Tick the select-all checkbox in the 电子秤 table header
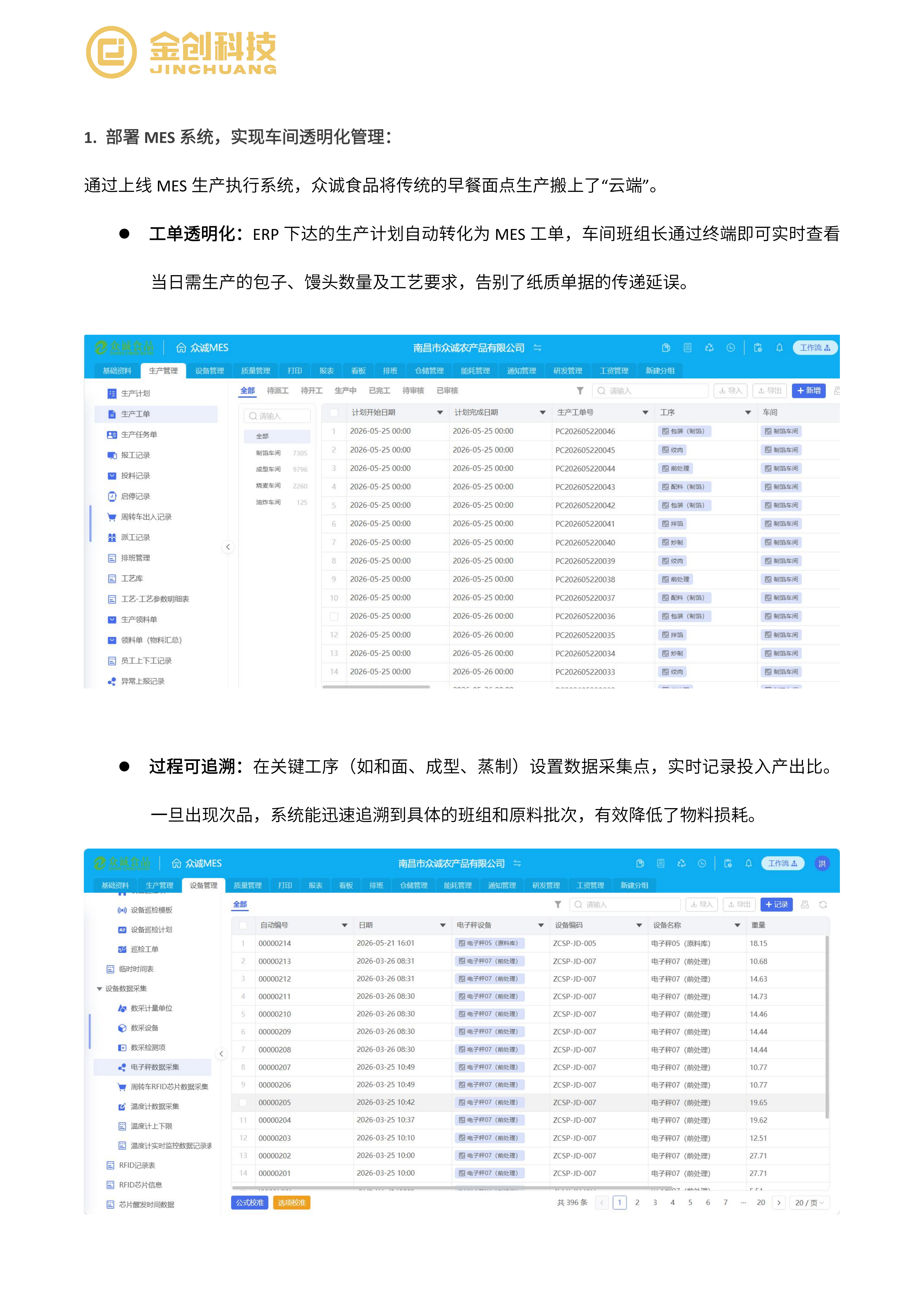924x1307 pixels. pyautogui.click(x=243, y=925)
